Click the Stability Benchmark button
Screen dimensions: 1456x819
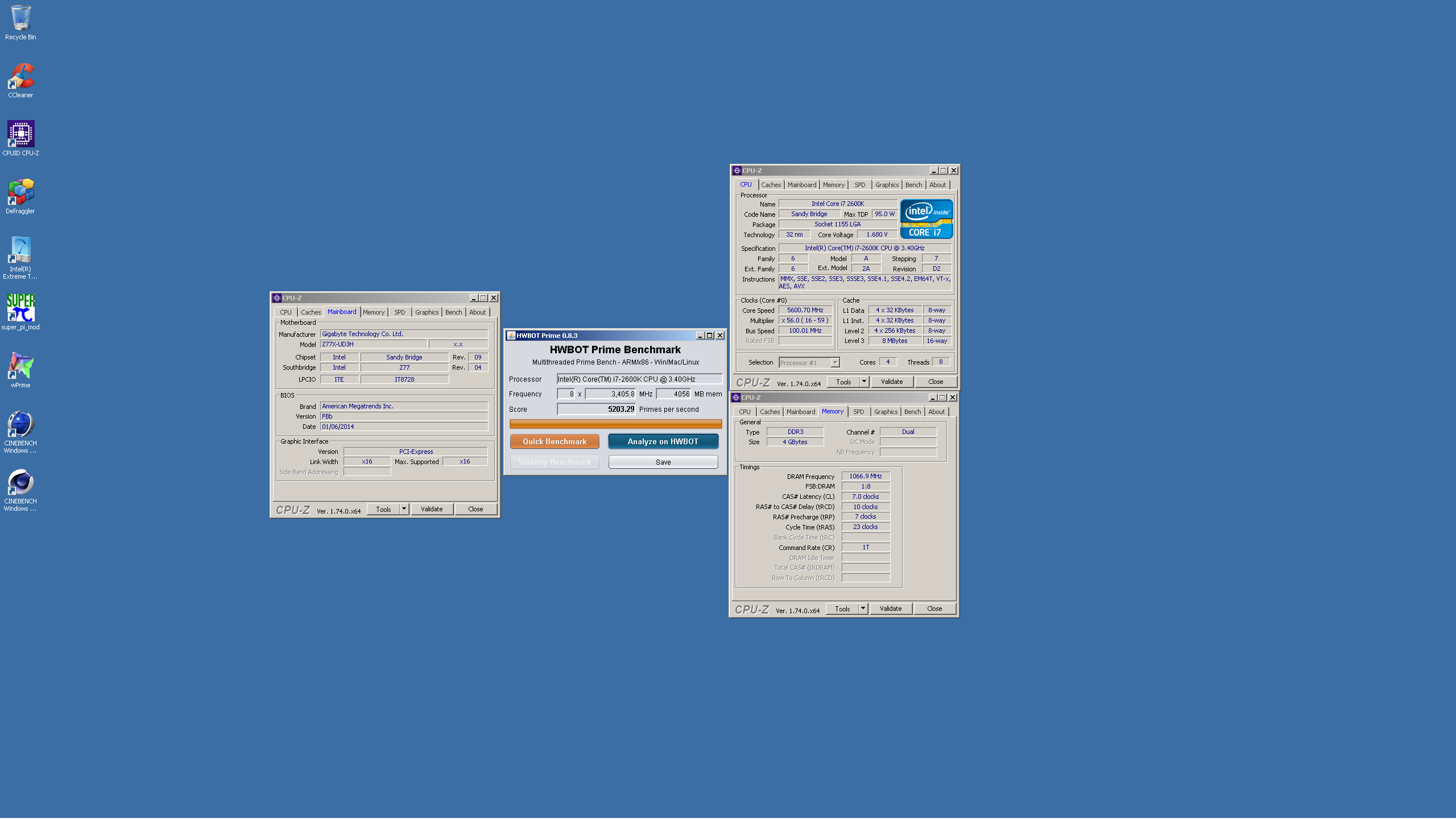pyautogui.click(x=555, y=462)
